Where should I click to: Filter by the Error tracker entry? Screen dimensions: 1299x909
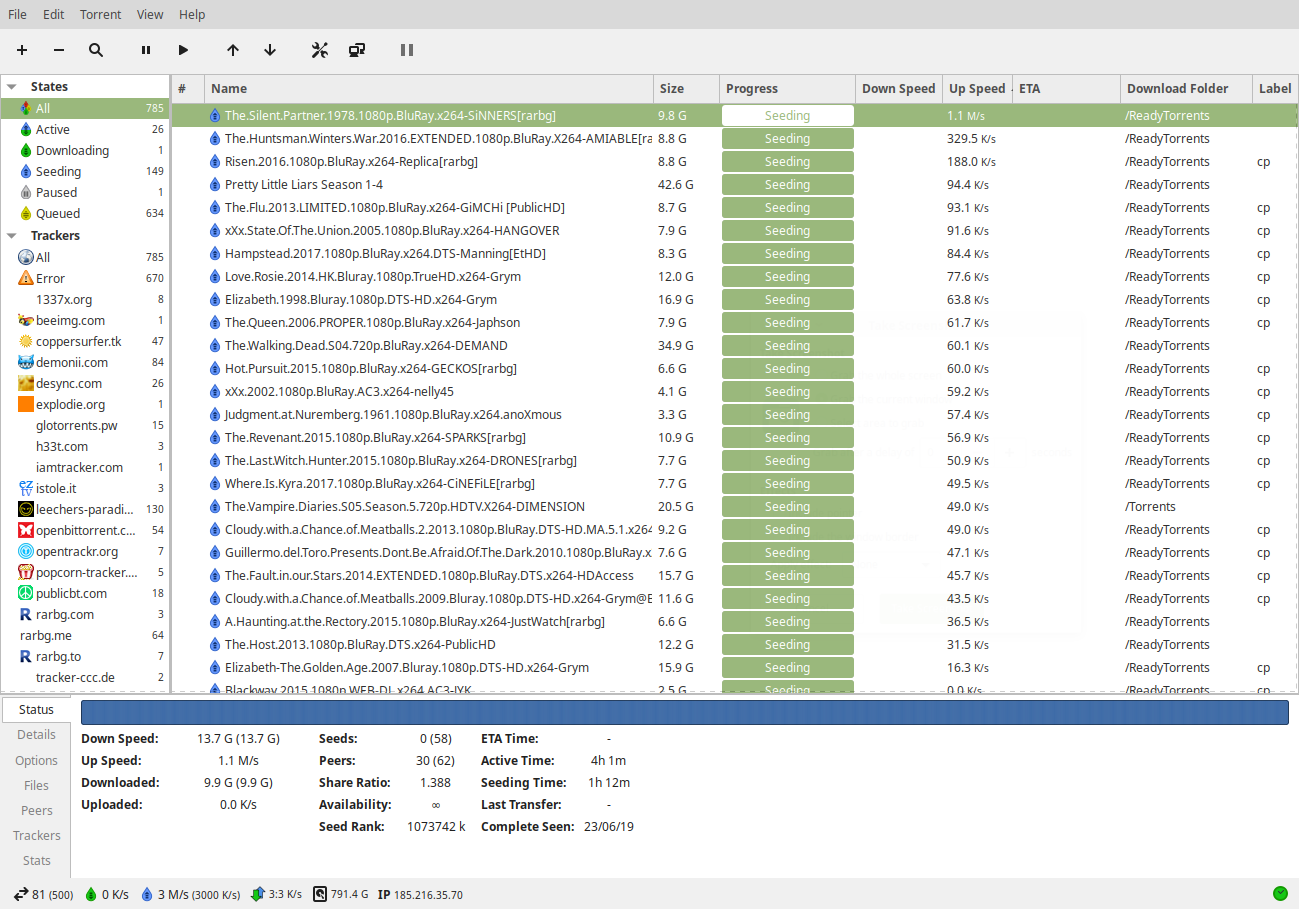point(85,278)
